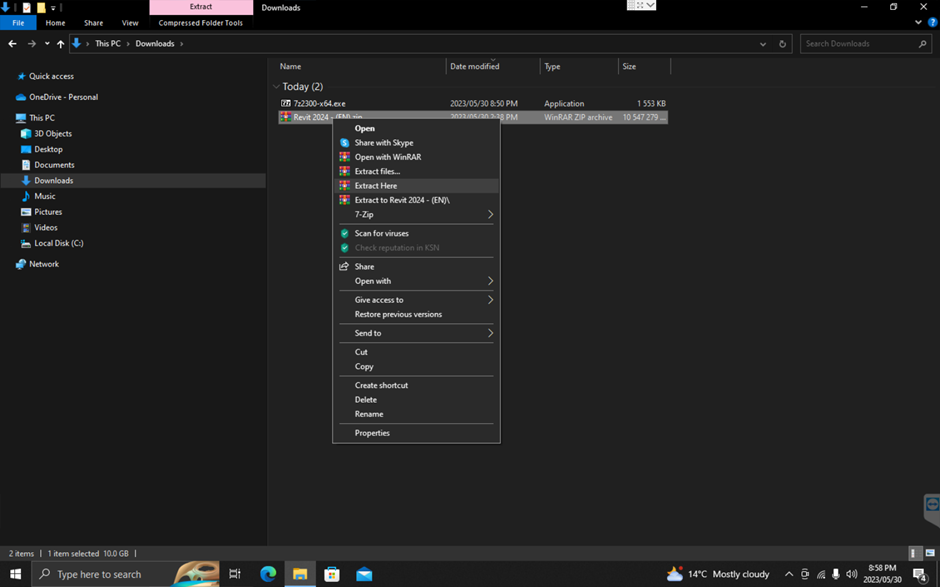Launch Microsoft Edge from taskbar
The height and width of the screenshot is (587, 940).
[x=268, y=574]
